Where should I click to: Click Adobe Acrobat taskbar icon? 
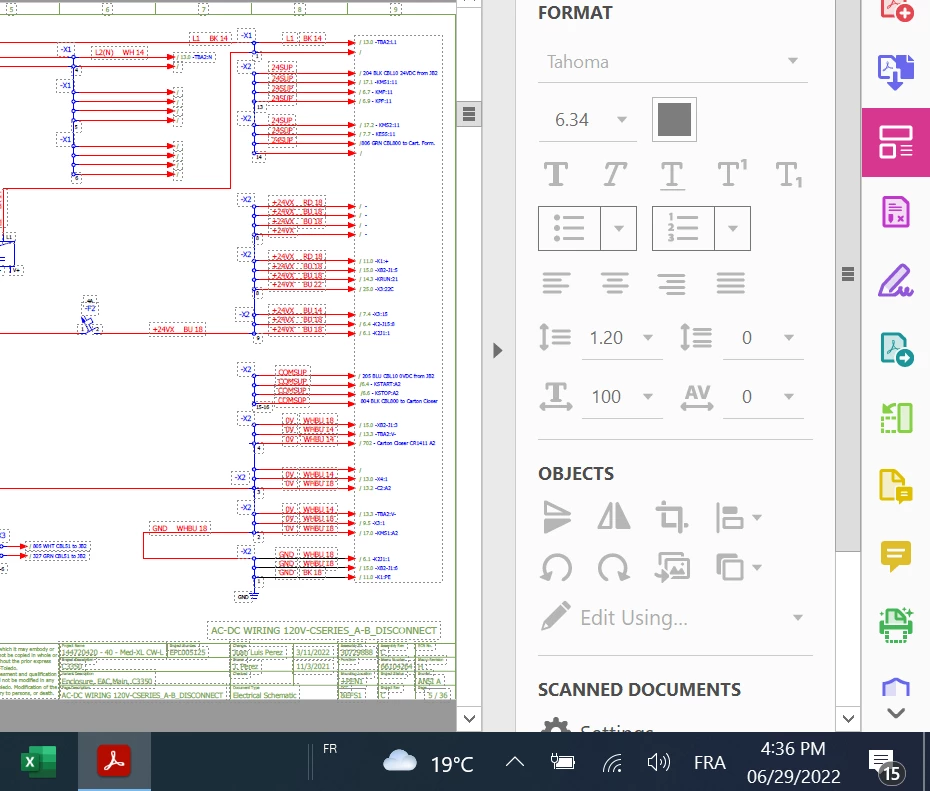(x=114, y=761)
